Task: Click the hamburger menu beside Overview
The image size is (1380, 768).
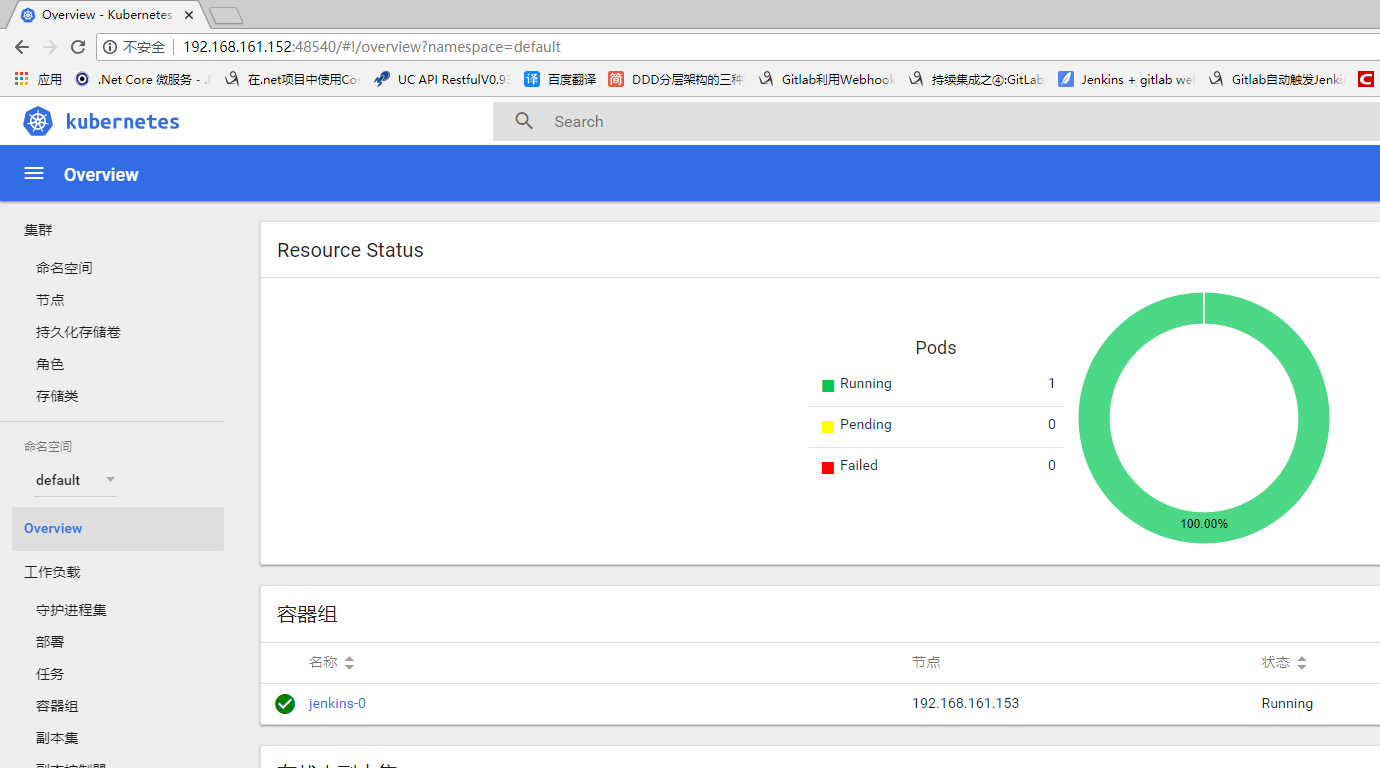Action: pos(33,172)
